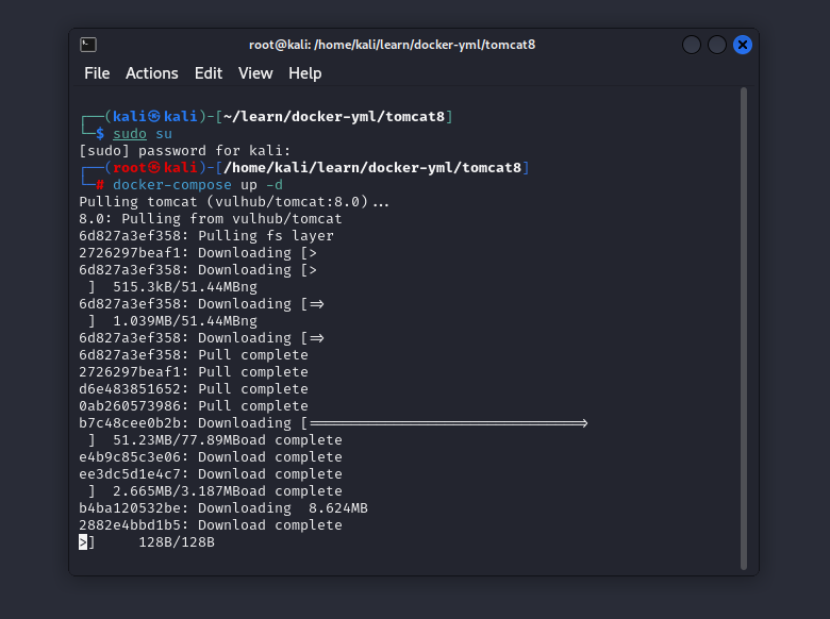Click 'b4ba120532be: Downloading 8.624MB' line

pyautogui.click(x=223, y=508)
